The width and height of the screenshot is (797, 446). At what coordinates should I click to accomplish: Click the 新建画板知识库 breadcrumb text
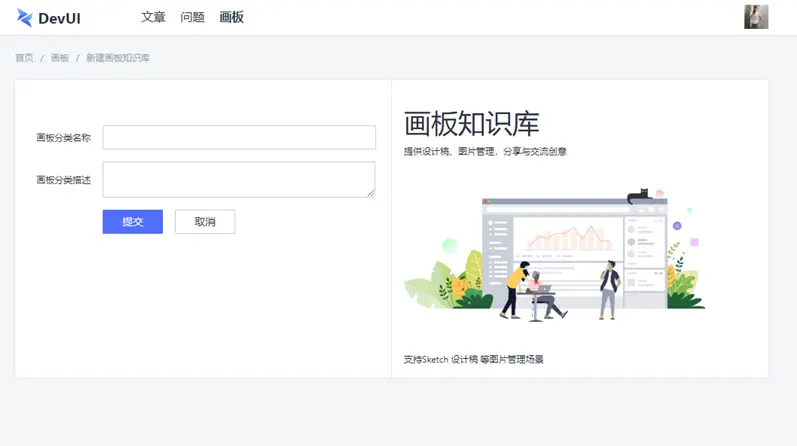(118, 58)
